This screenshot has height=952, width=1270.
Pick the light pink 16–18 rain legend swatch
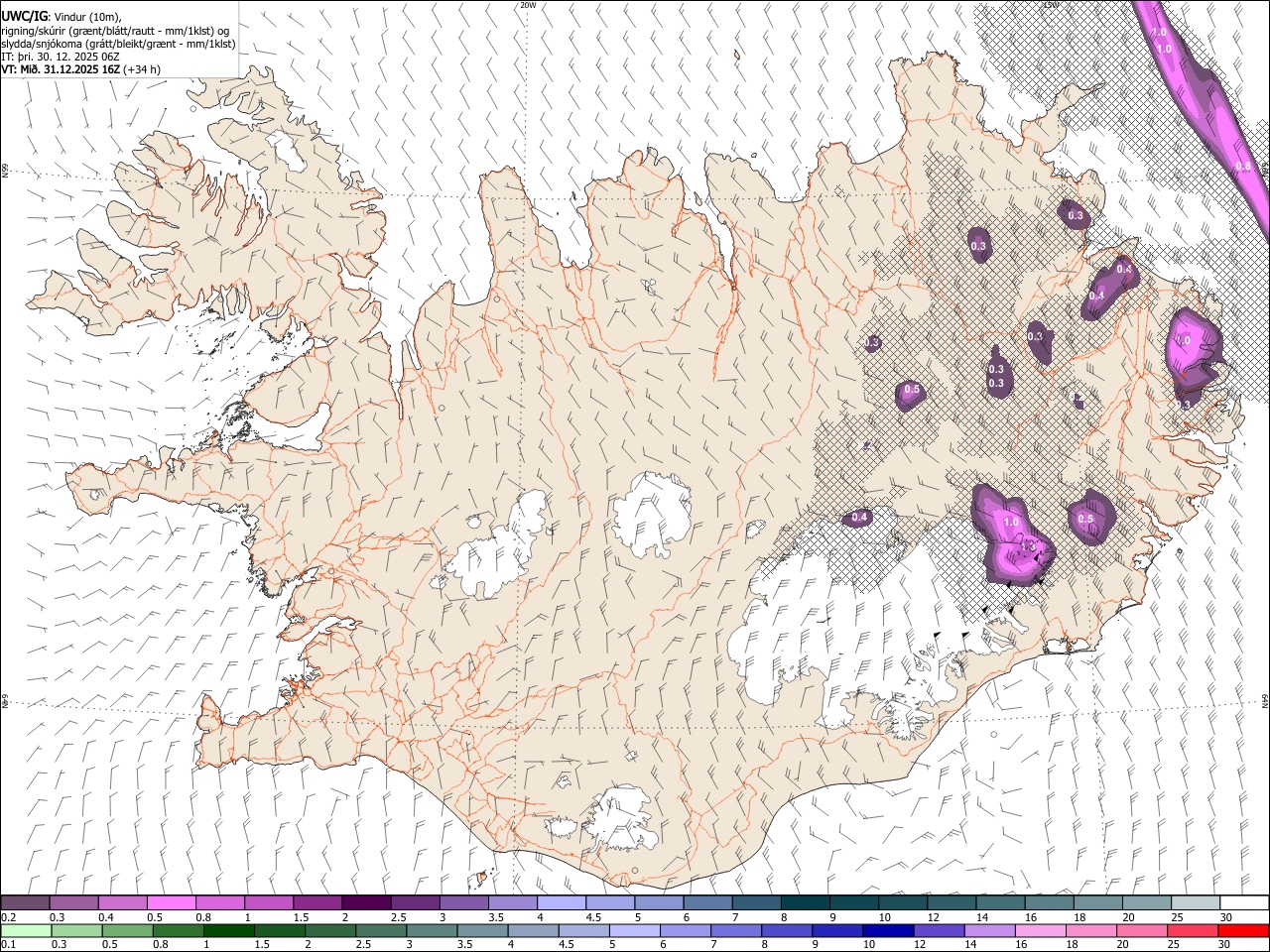(x=1041, y=931)
